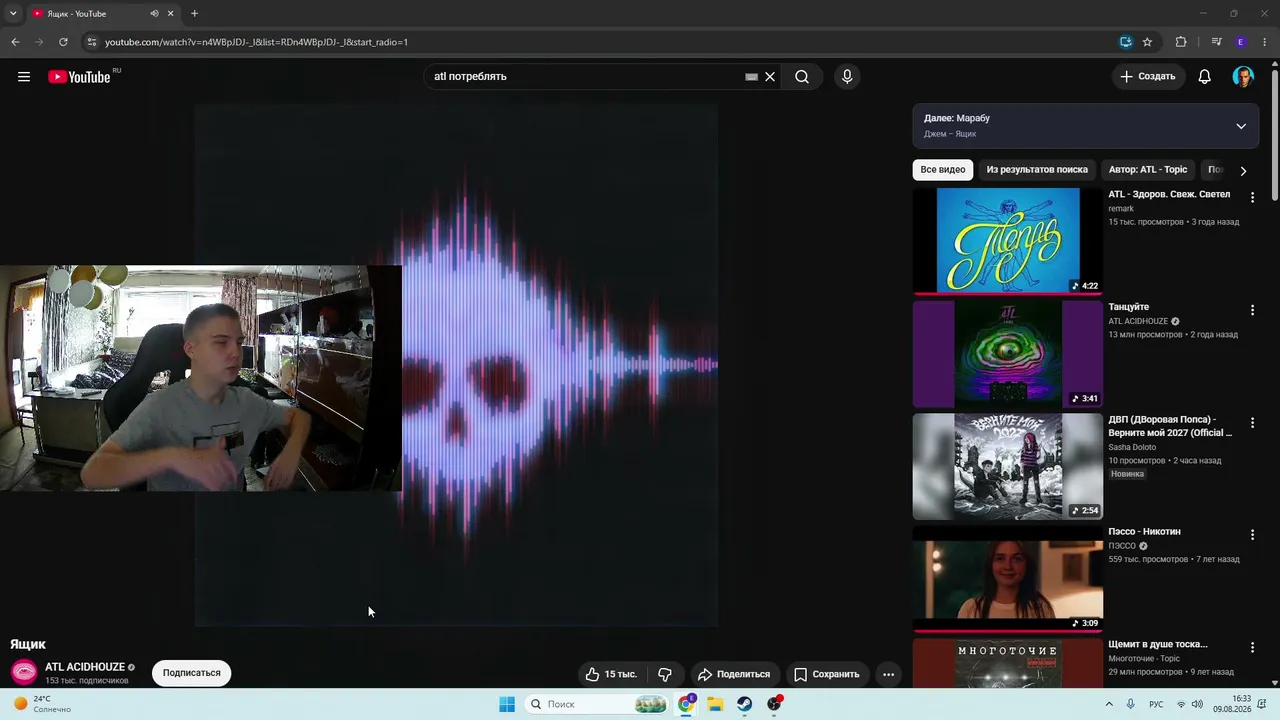Open Steam from the taskbar
This screenshot has width=1280, height=720.
point(744,704)
